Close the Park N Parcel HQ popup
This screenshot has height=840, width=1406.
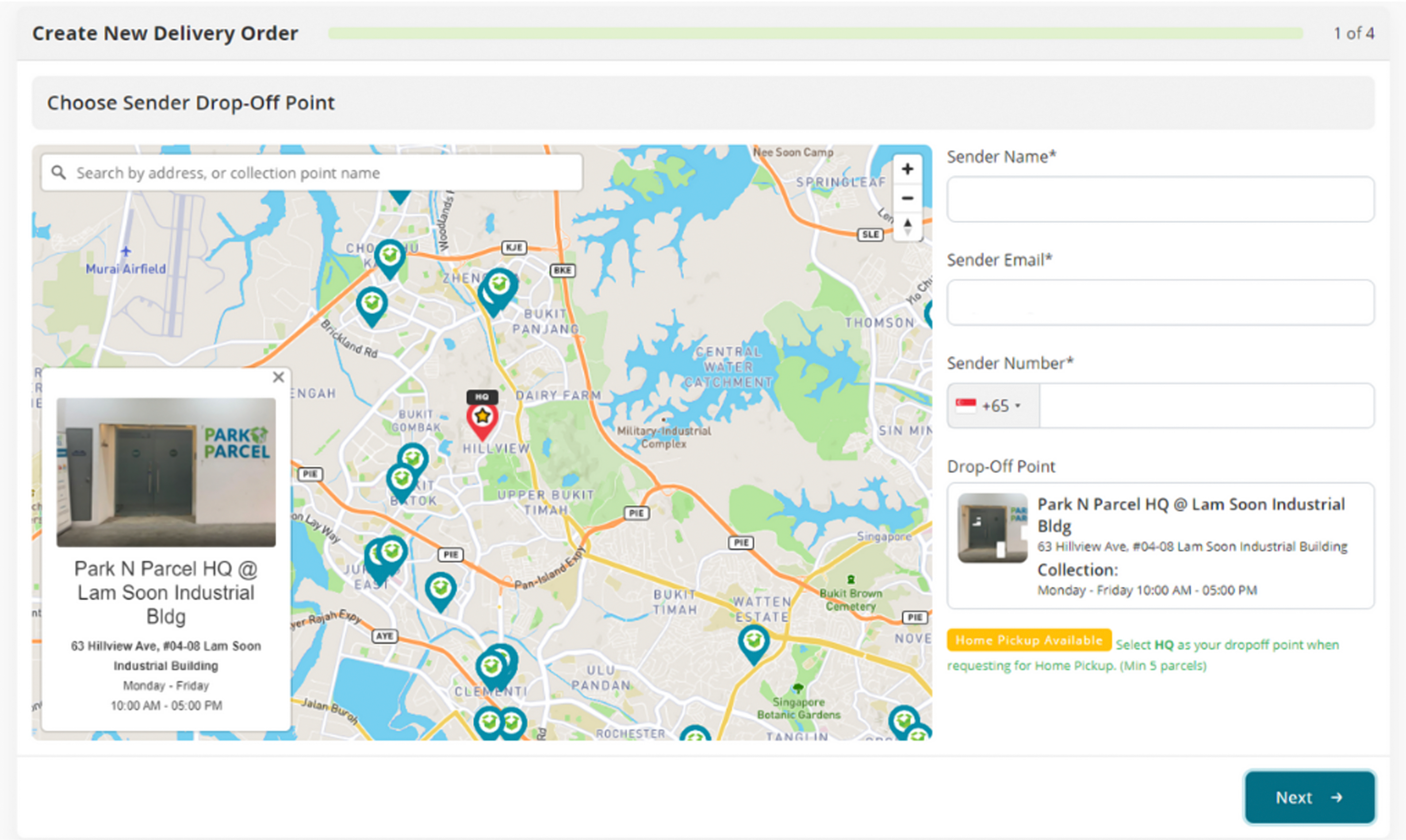point(278,377)
